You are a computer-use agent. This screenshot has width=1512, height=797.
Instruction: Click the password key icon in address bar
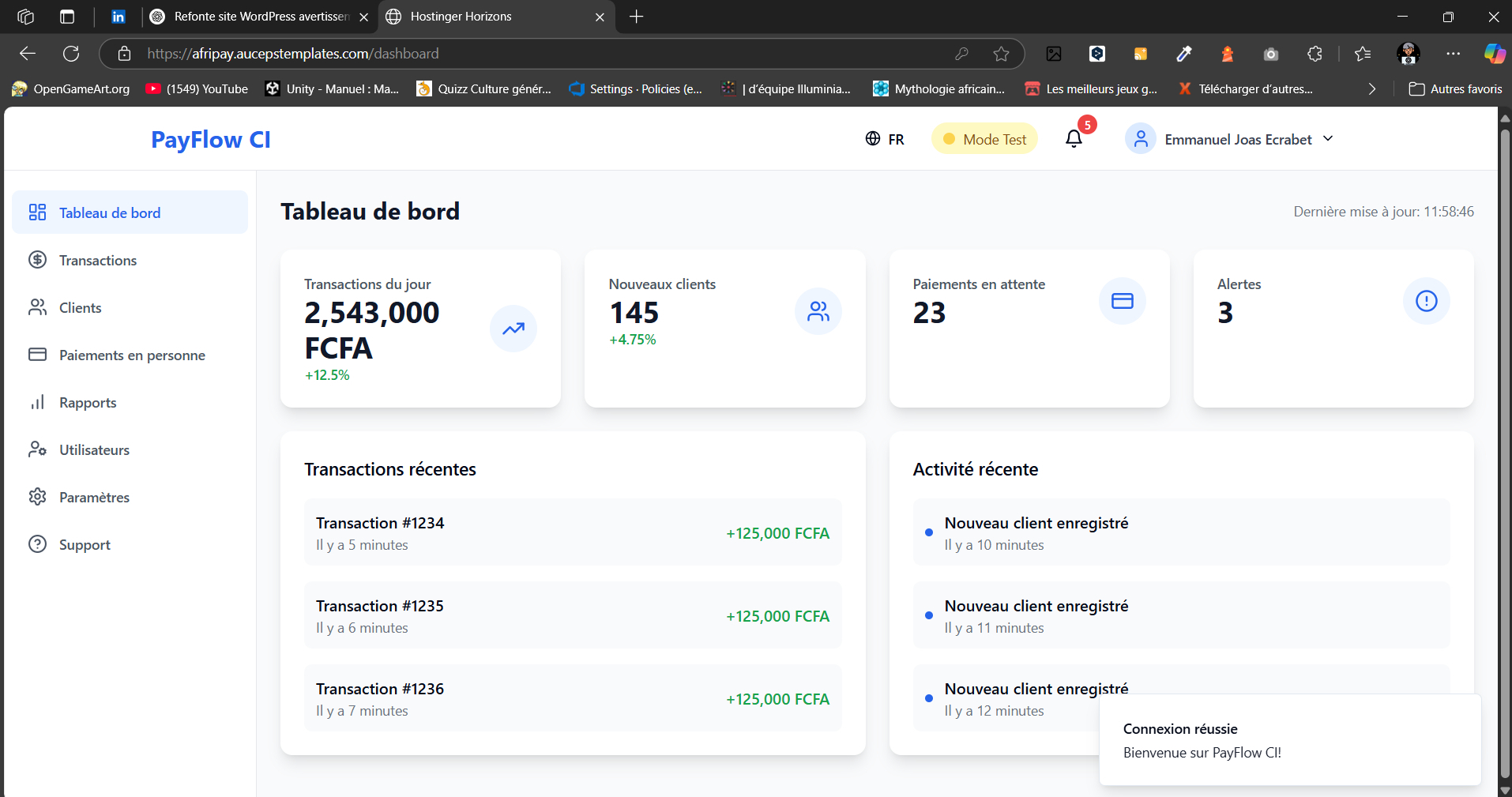(961, 54)
